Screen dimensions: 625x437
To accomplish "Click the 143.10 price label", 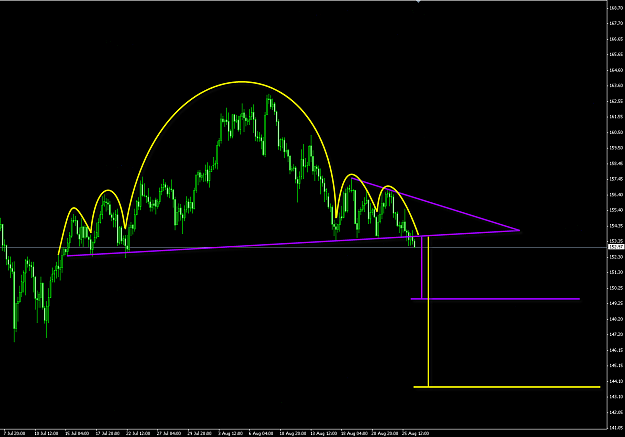I will (616, 397).
